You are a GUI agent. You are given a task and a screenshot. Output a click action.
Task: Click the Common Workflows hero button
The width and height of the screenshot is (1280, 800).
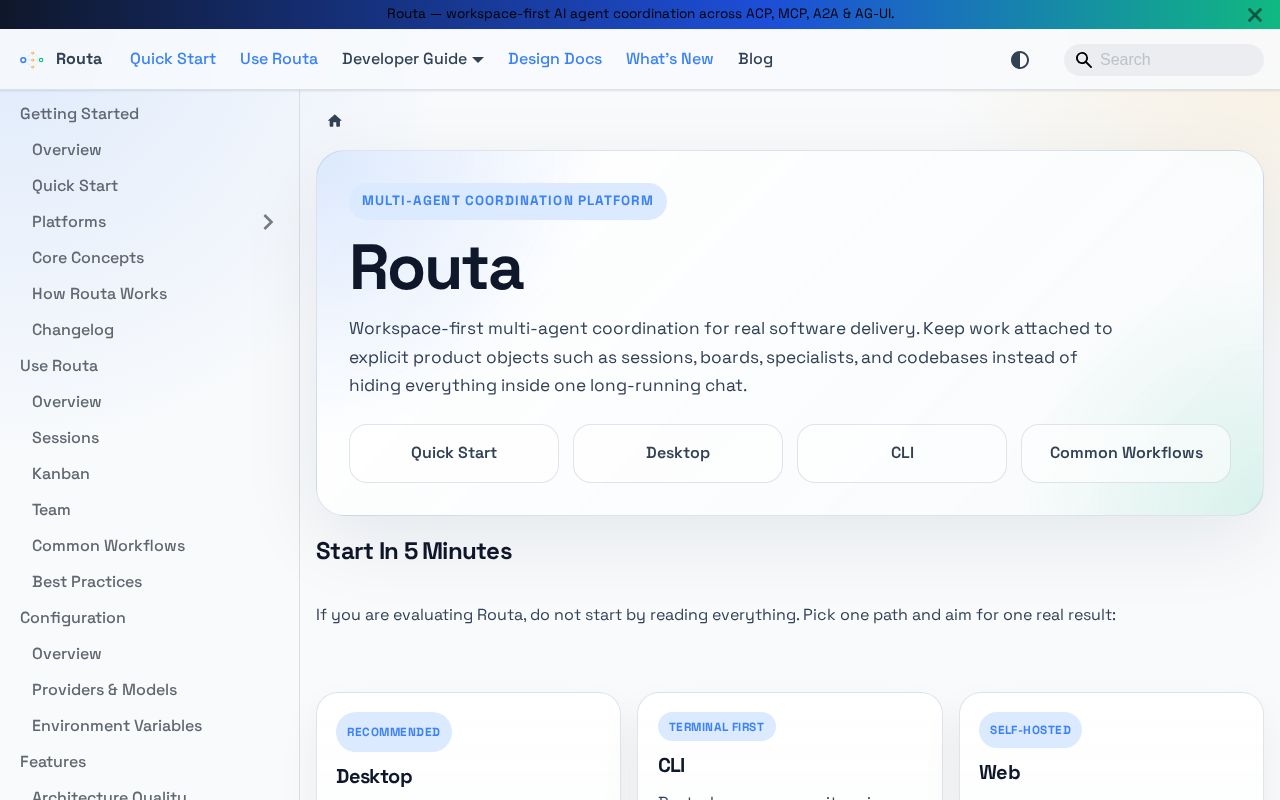[1126, 453]
